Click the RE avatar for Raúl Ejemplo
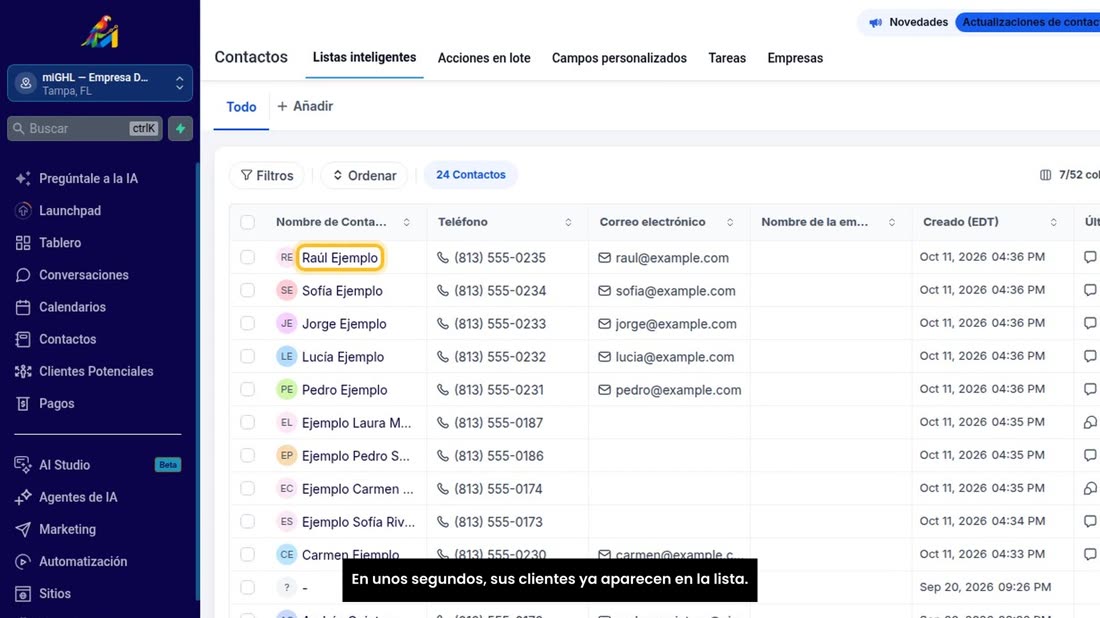Image resolution: width=1100 pixels, height=618 pixels. click(x=286, y=257)
